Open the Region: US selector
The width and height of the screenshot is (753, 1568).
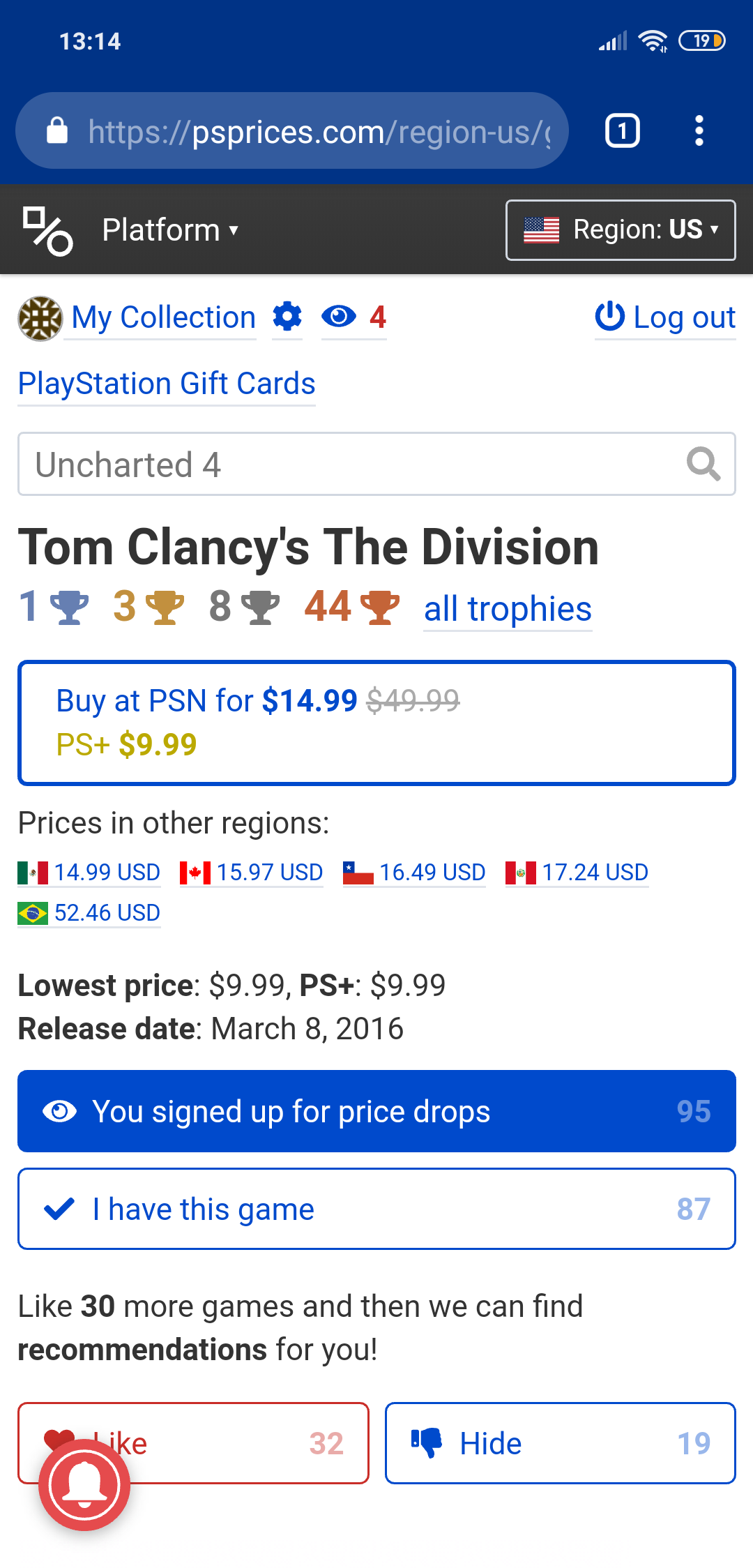tap(621, 230)
